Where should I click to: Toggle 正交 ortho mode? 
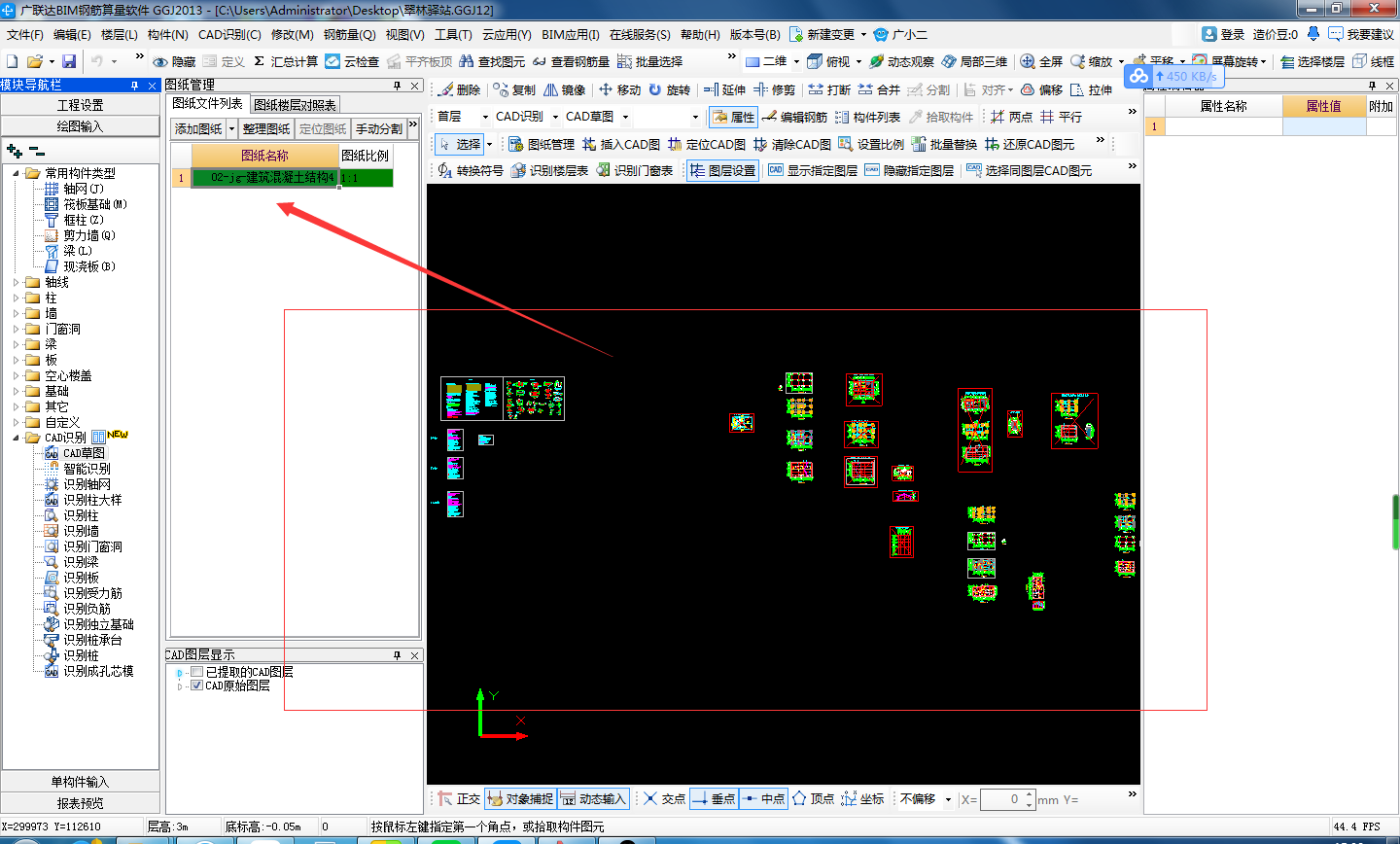(x=459, y=798)
